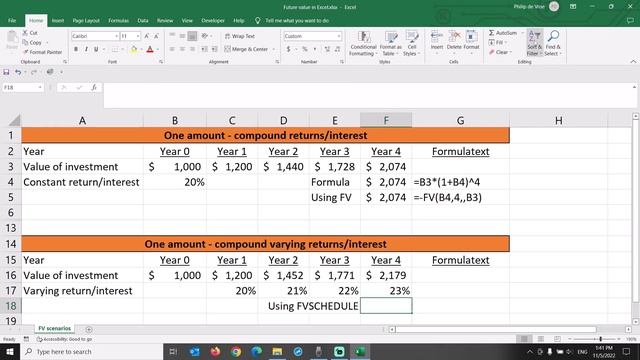Open the File tab
Screen dimensions: 640x360
click(x=12, y=20)
